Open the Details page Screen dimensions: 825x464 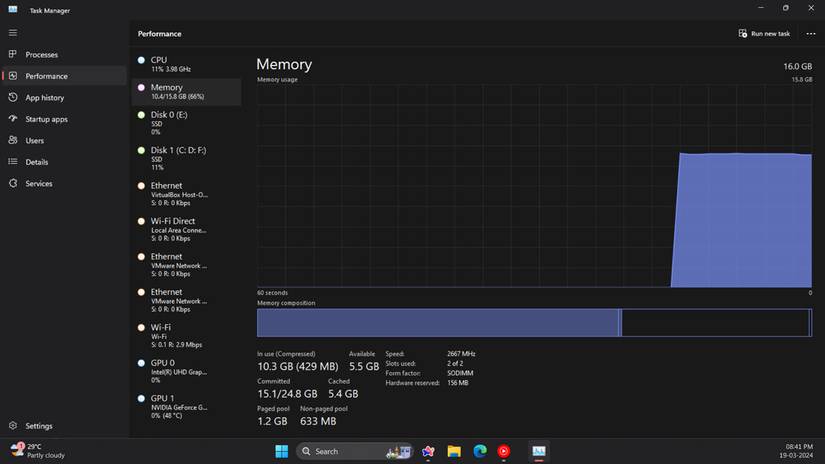[x=64, y=162]
